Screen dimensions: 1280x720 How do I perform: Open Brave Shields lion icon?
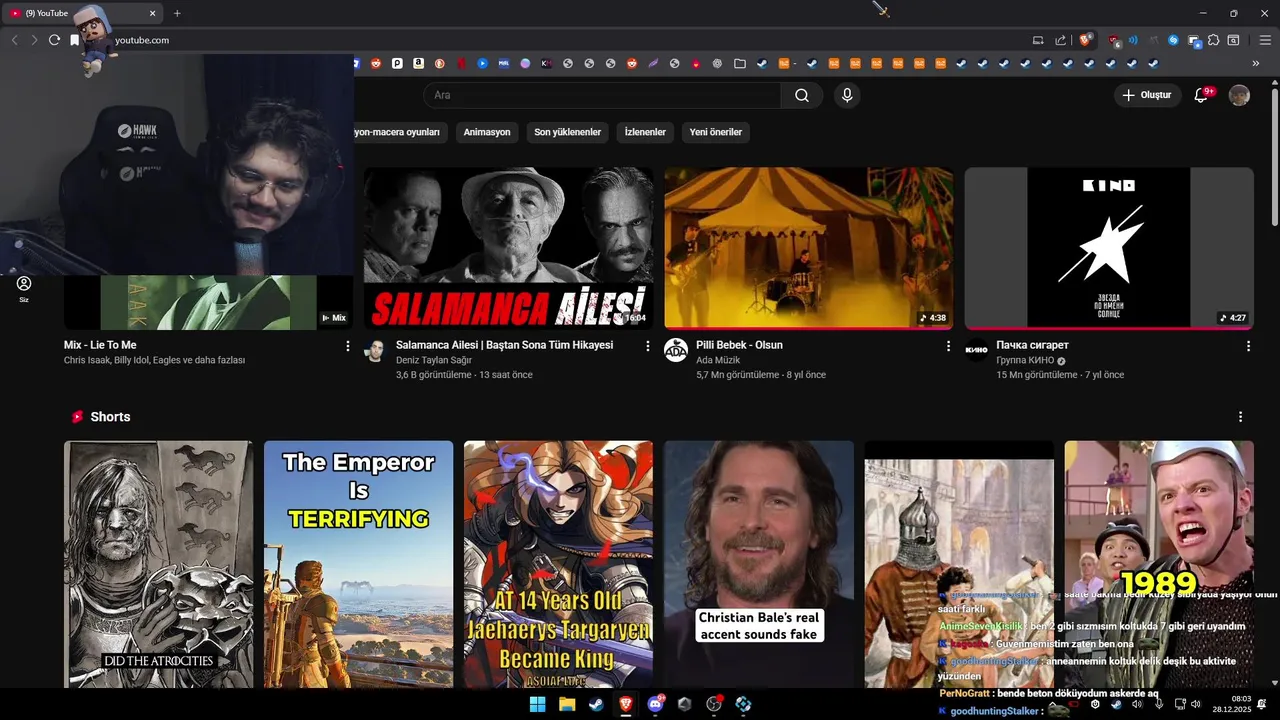1085,40
